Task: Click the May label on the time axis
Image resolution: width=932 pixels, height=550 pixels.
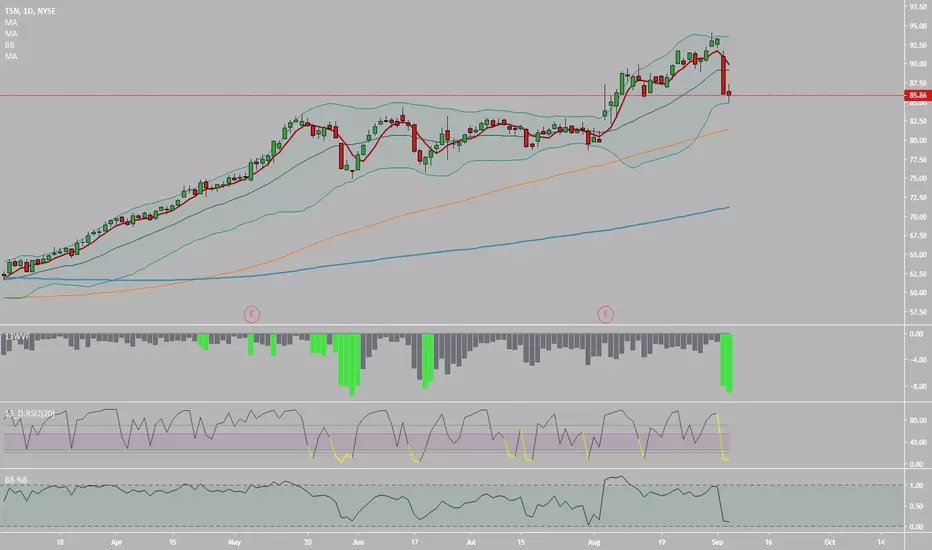Action: (x=234, y=542)
